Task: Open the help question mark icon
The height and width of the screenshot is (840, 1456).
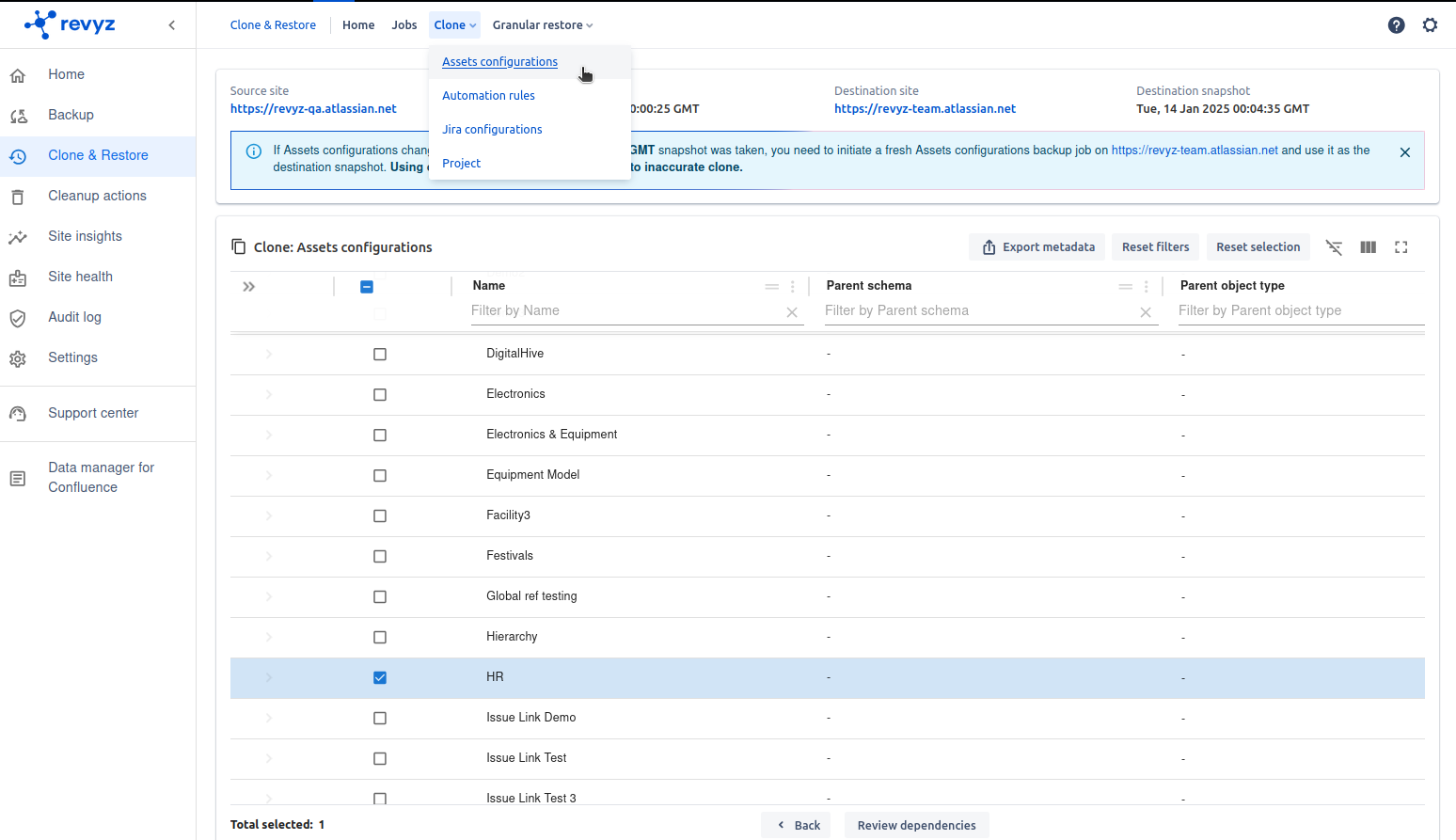Action: point(1396,25)
